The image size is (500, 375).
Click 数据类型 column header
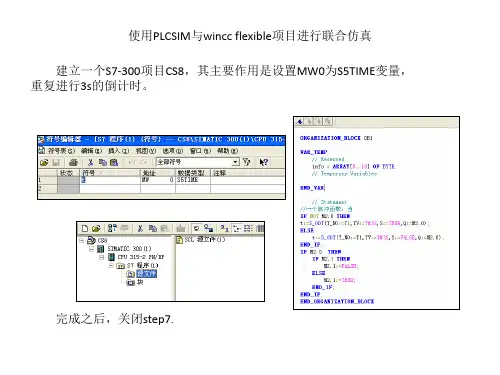[193, 173]
